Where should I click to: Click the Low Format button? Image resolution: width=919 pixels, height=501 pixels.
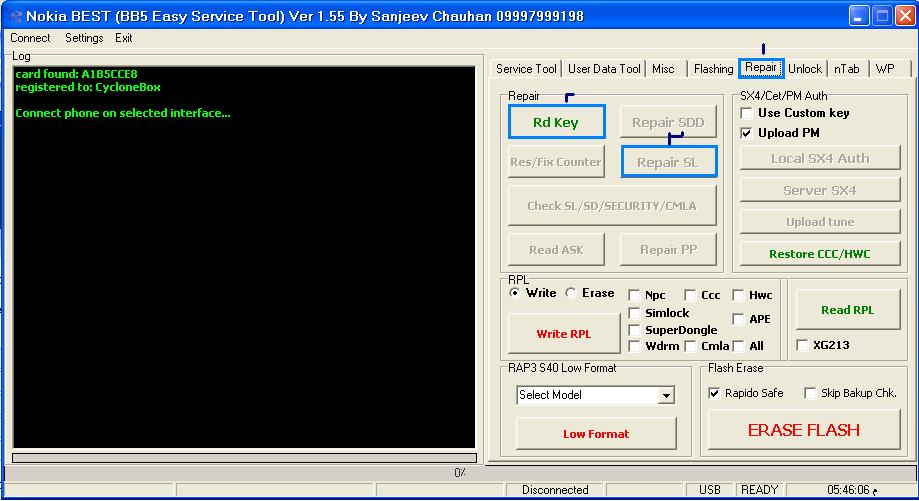pos(596,434)
